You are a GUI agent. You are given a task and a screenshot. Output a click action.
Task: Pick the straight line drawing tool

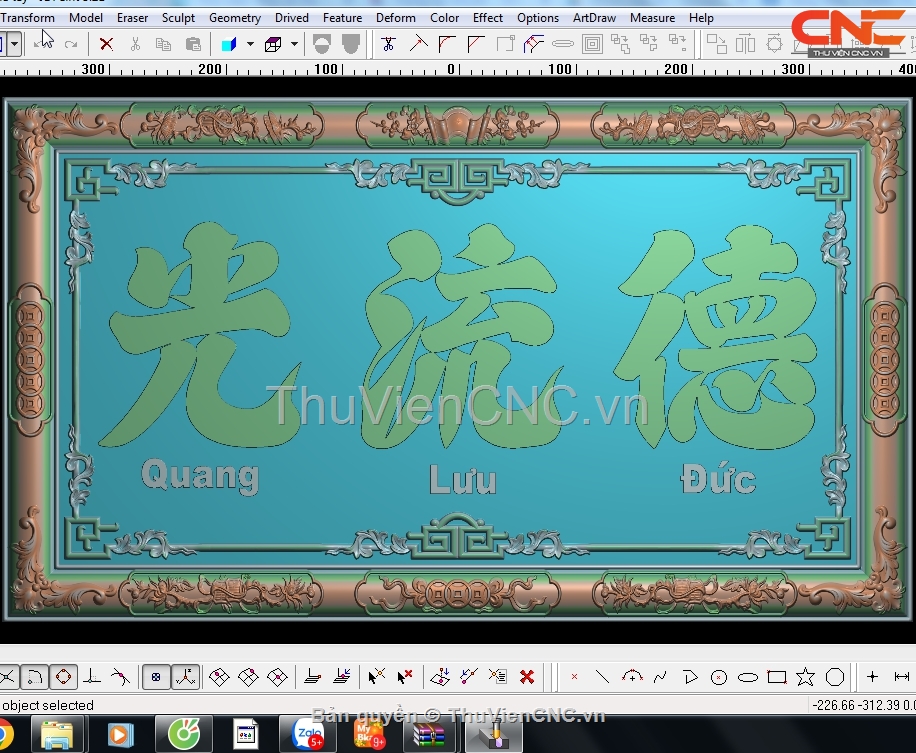[602, 677]
